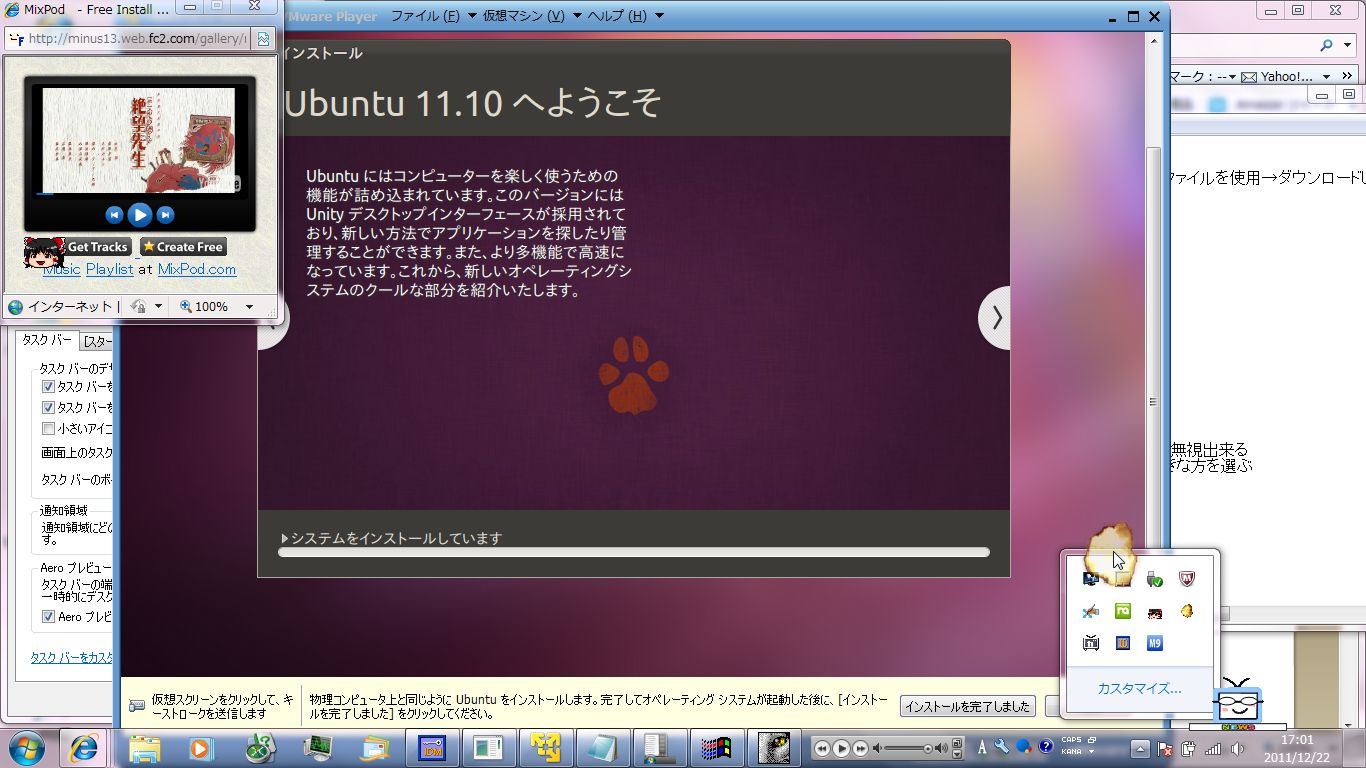Click the インストールを完了しました button
The image size is (1366, 768).
click(967, 706)
